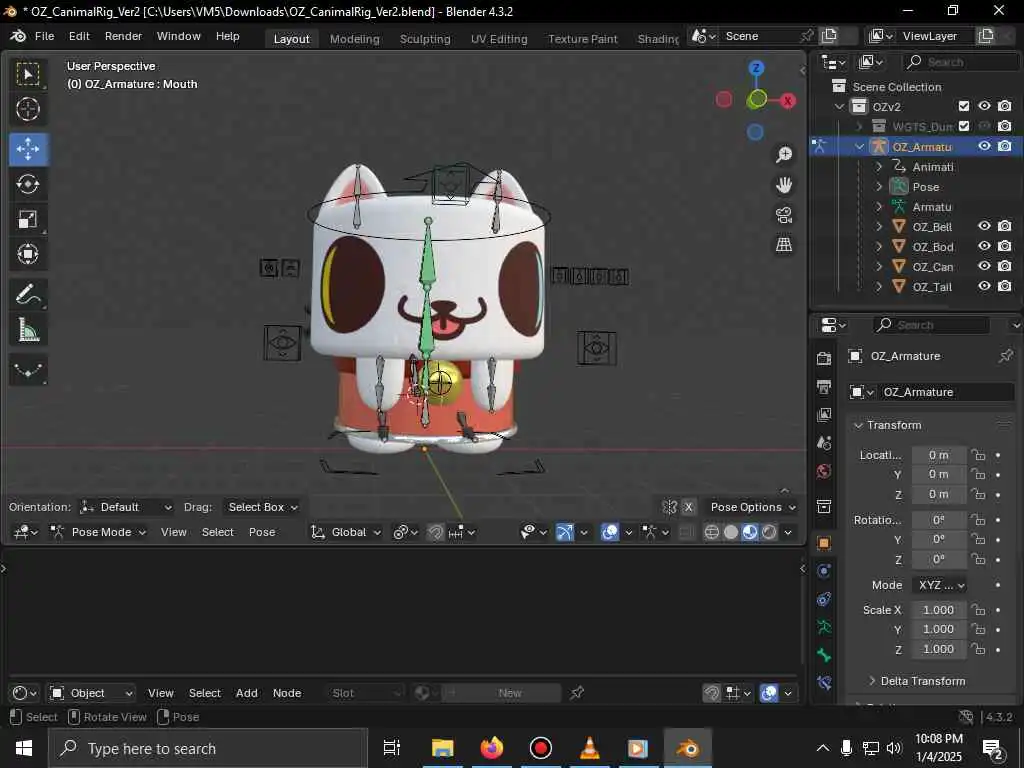Open the World properties tab icon
This screenshot has width=1024, height=768.
[824, 471]
